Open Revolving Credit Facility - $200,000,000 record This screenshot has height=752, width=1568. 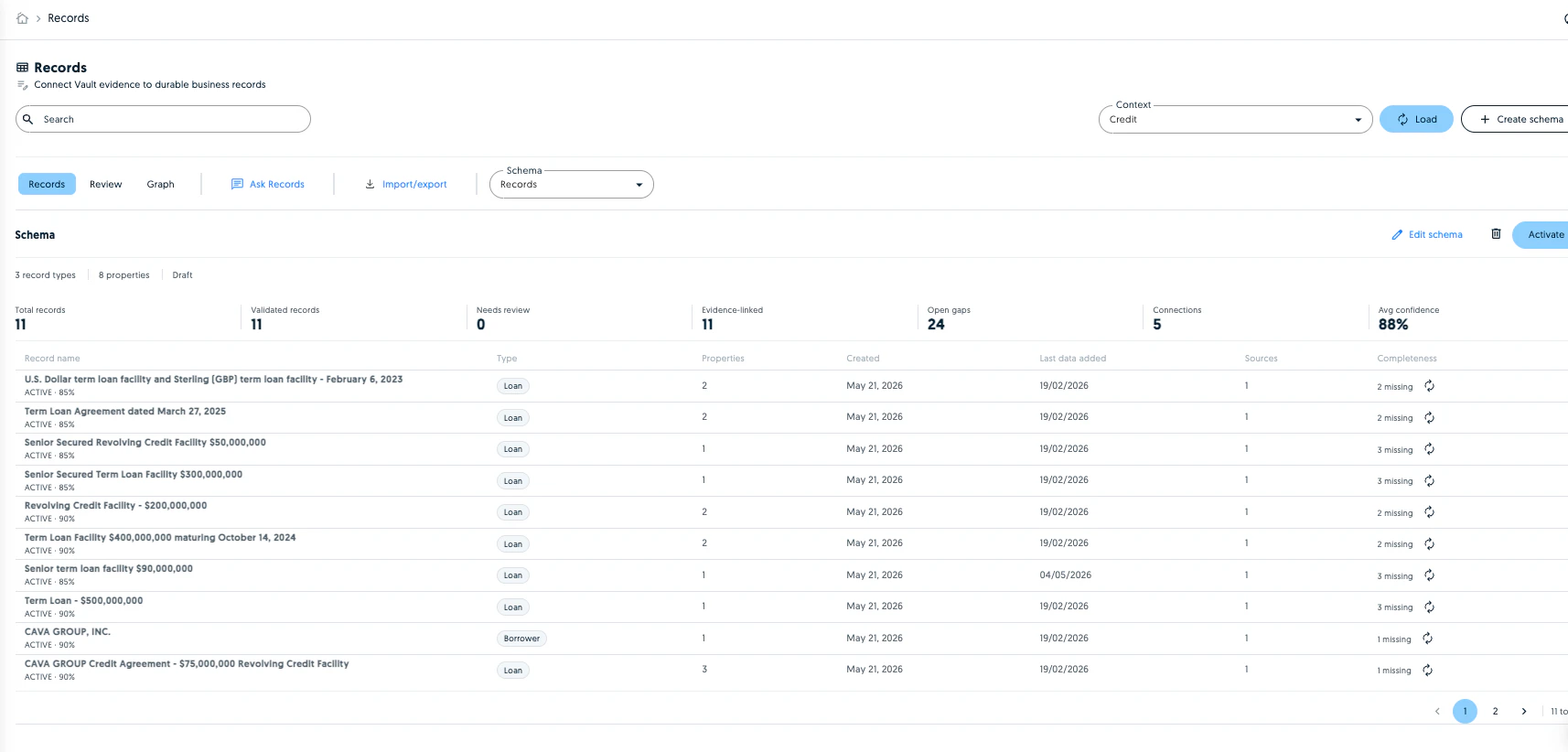(116, 505)
